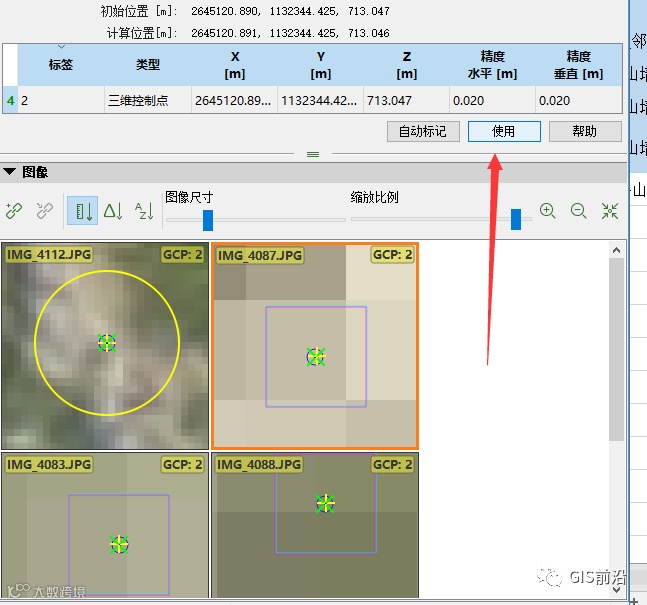Click the 类型 column header
The image size is (647, 605).
click(148, 65)
